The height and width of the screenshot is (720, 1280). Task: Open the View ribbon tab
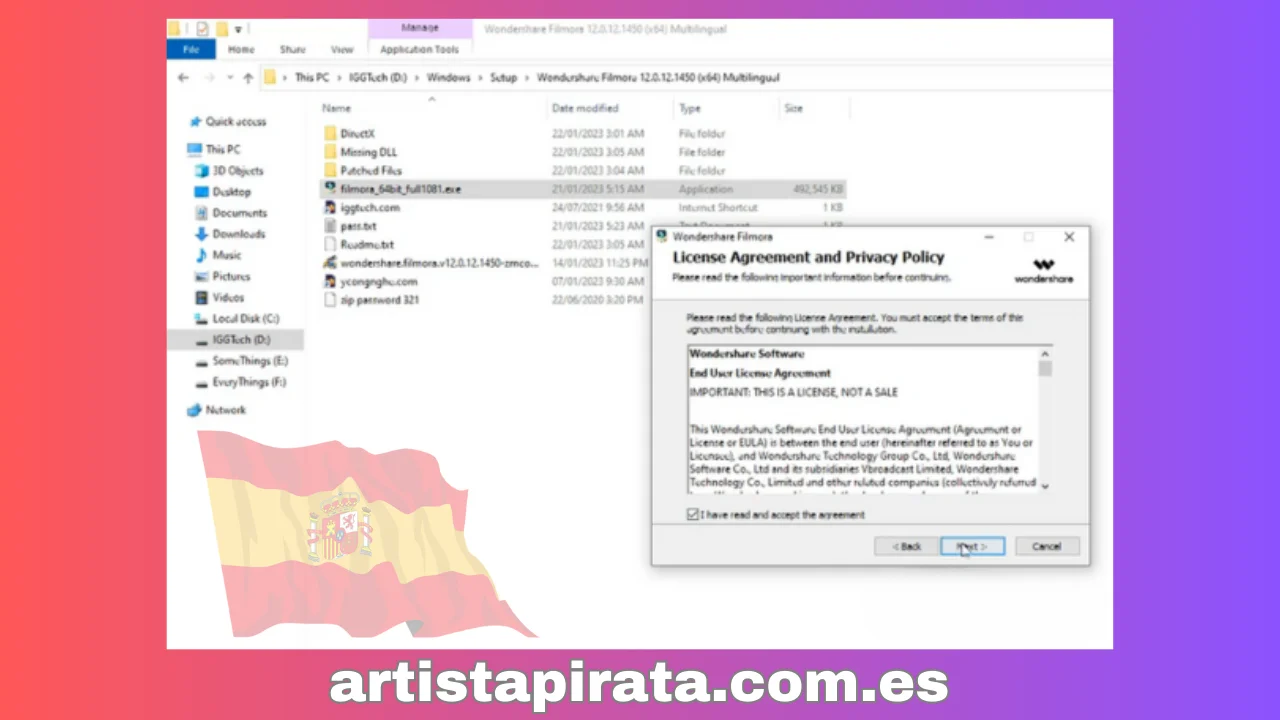click(x=342, y=49)
